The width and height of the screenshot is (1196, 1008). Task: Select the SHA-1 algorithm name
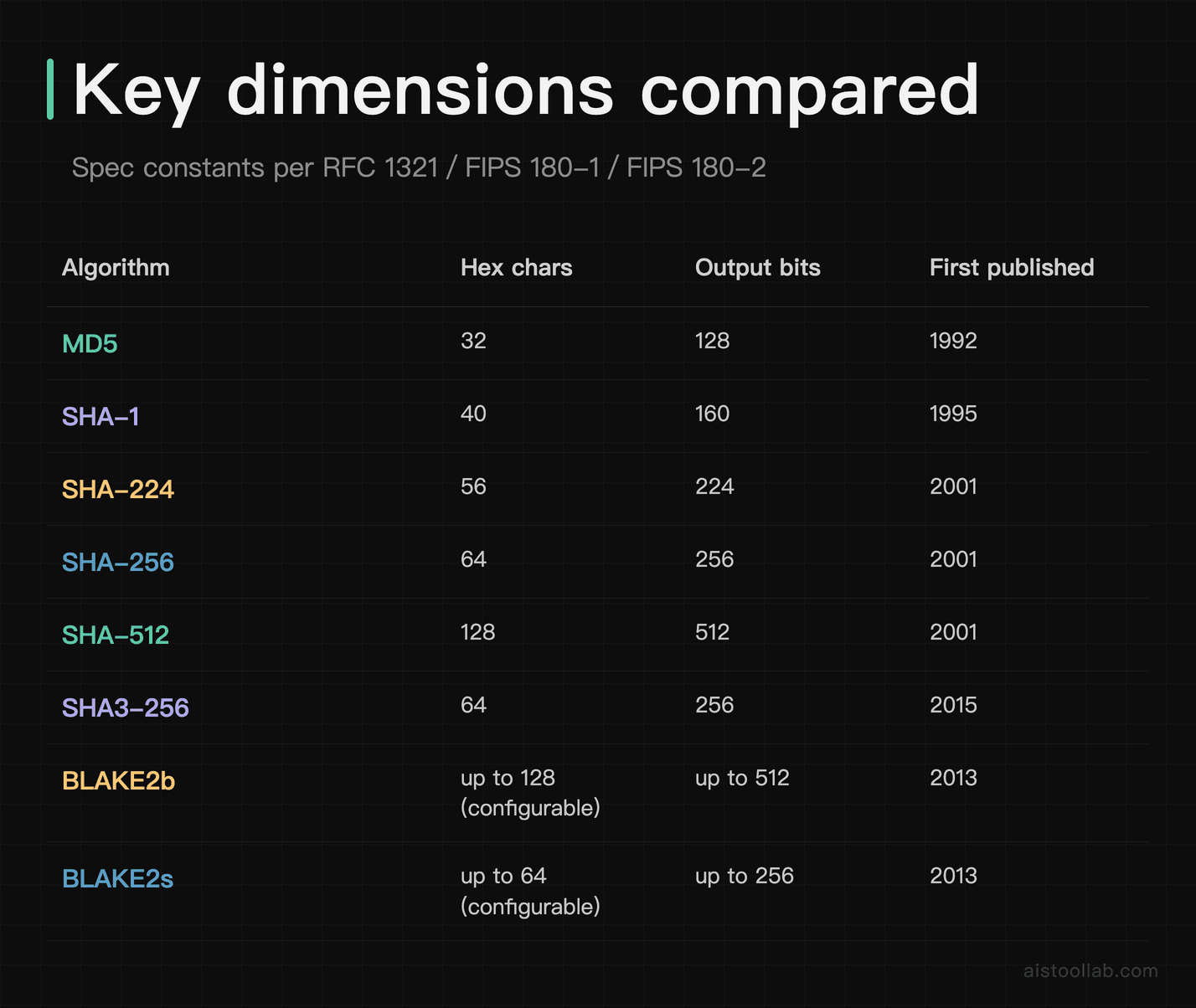point(101,417)
